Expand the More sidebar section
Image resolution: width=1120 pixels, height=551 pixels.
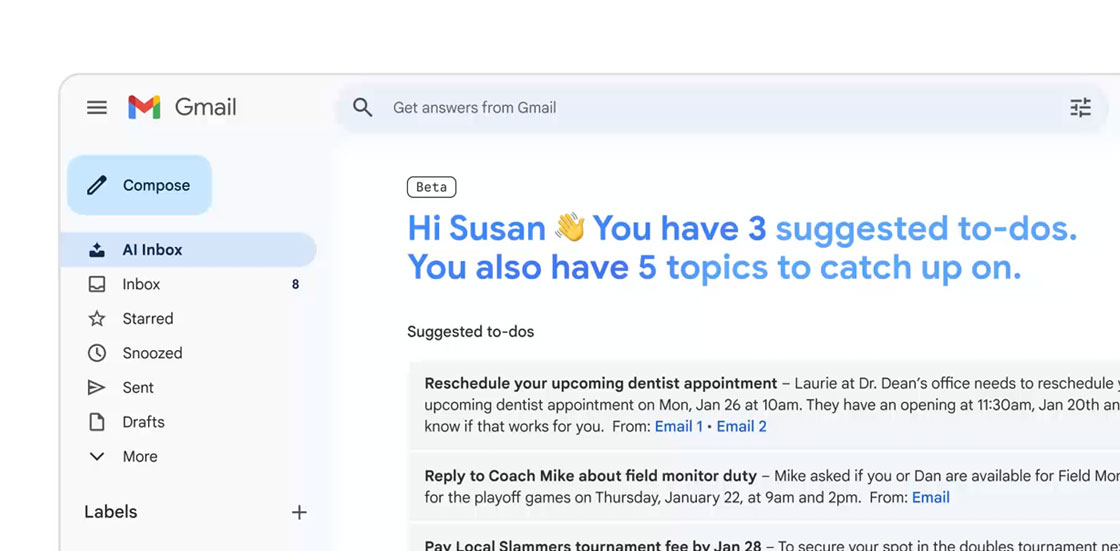point(139,457)
